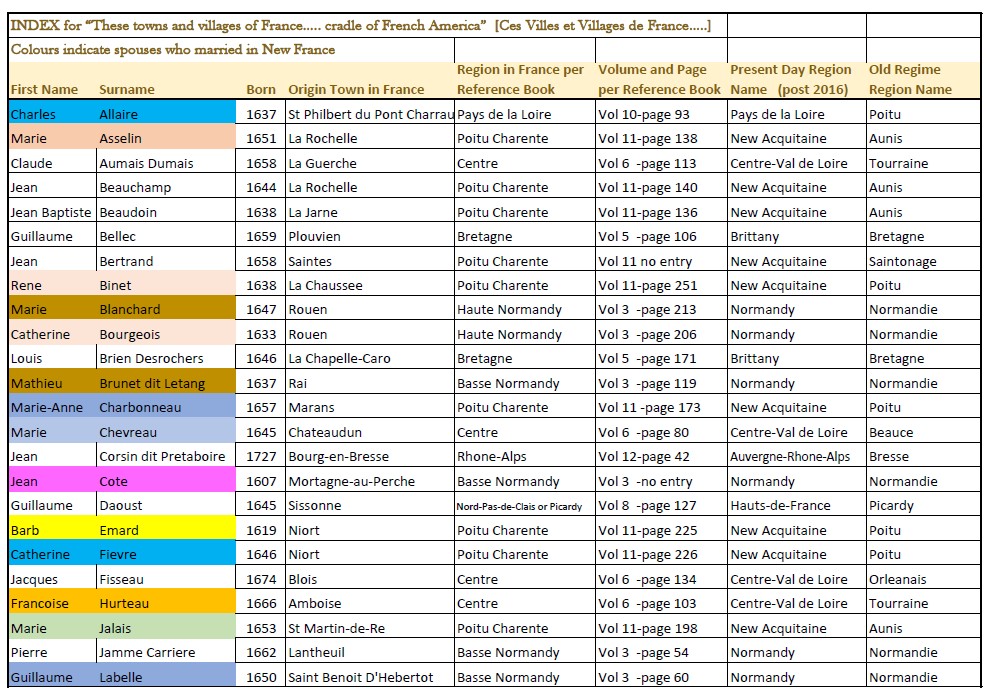Click origin town 'Mortagne-au-Perche'
990x697 pixels.
pyautogui.click(x=352, y=481)
